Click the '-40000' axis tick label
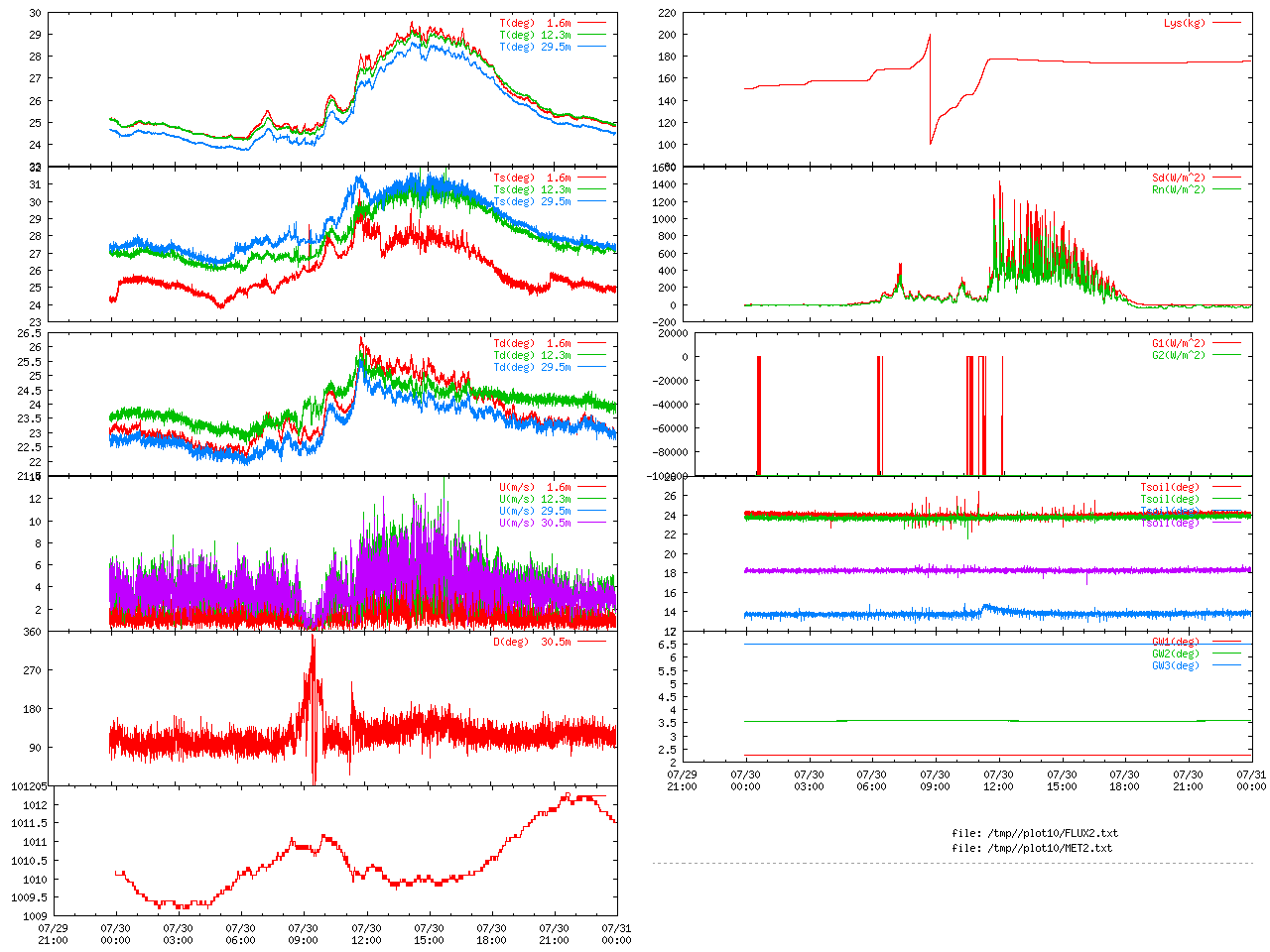Viewport: 1270px width, 952px height. click(668, 406)
